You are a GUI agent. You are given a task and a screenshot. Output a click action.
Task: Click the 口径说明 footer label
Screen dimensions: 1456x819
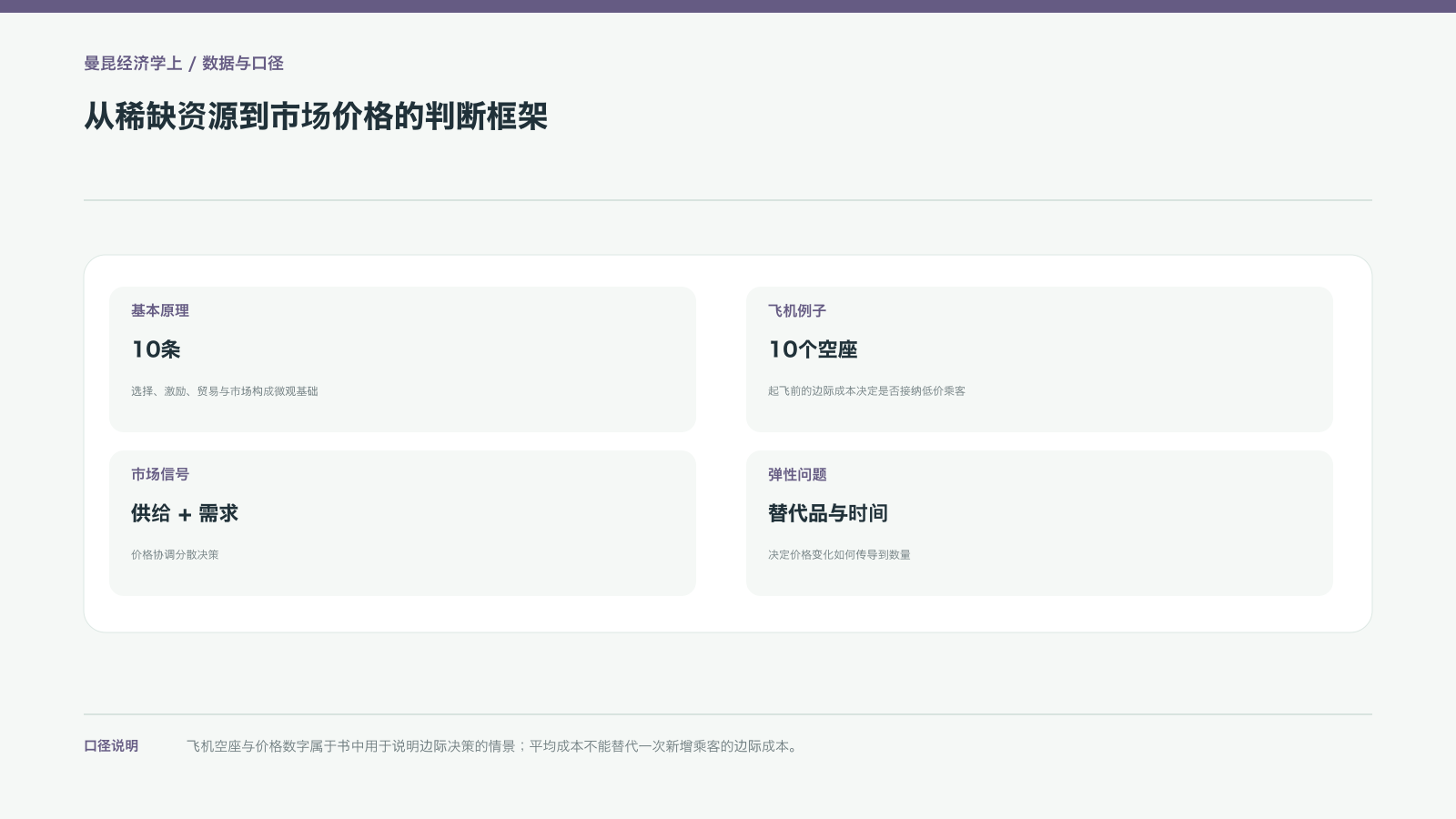111,746
